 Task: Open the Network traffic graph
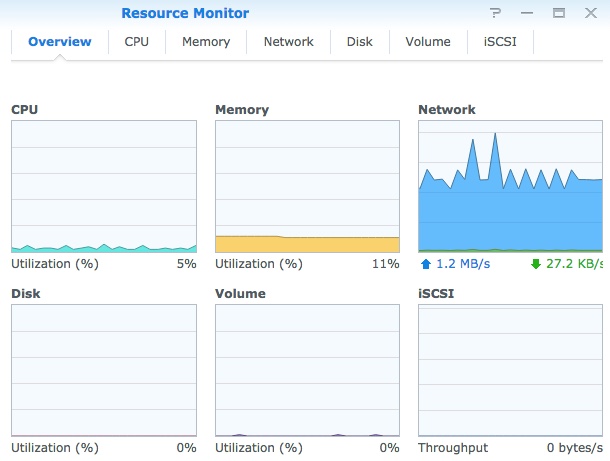pyautogui.click(x=510, y=187)
